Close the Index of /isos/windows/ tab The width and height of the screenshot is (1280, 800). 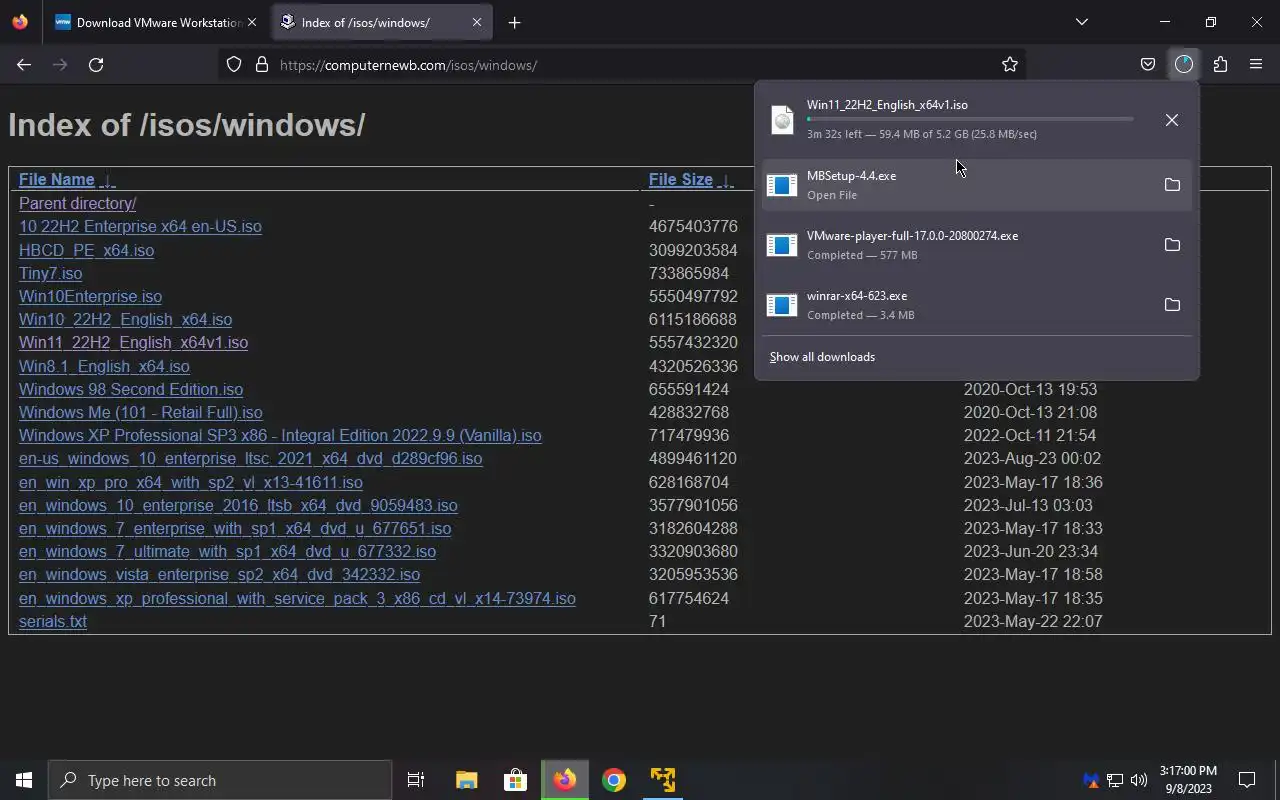(x=477, y=22)
